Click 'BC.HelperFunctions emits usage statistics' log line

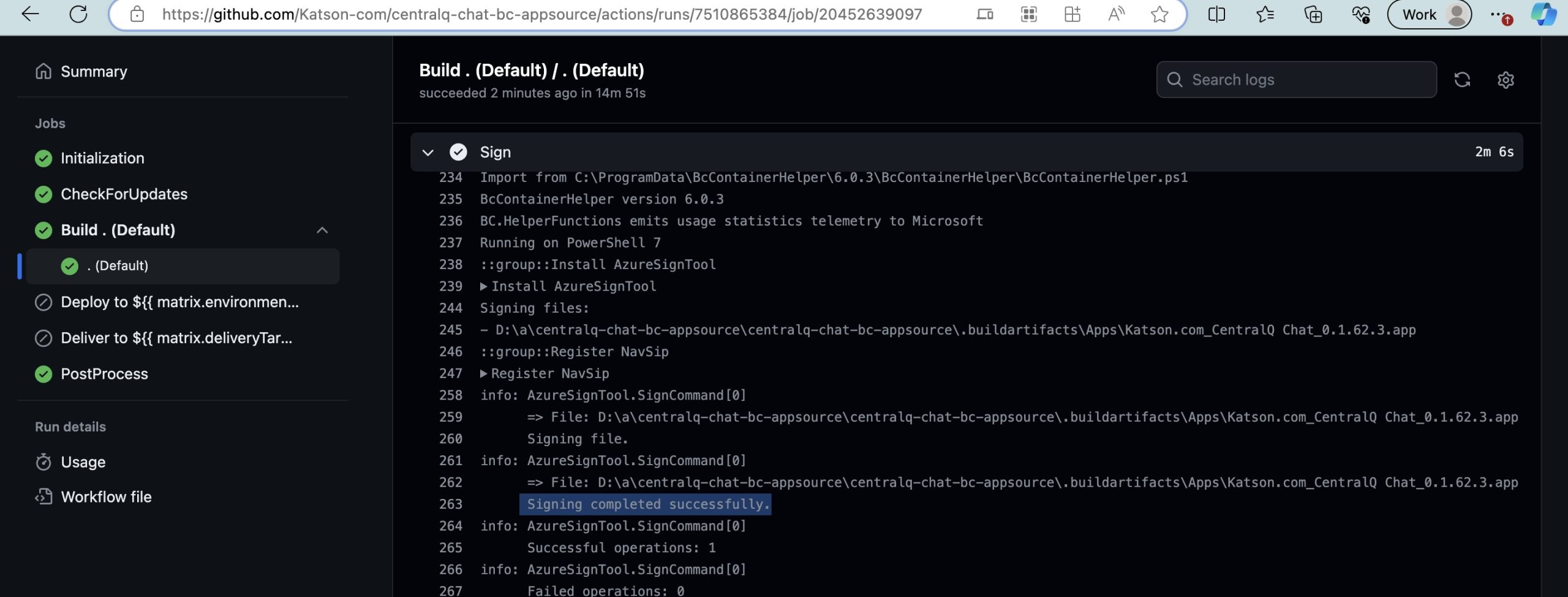(x=731, y=221)
